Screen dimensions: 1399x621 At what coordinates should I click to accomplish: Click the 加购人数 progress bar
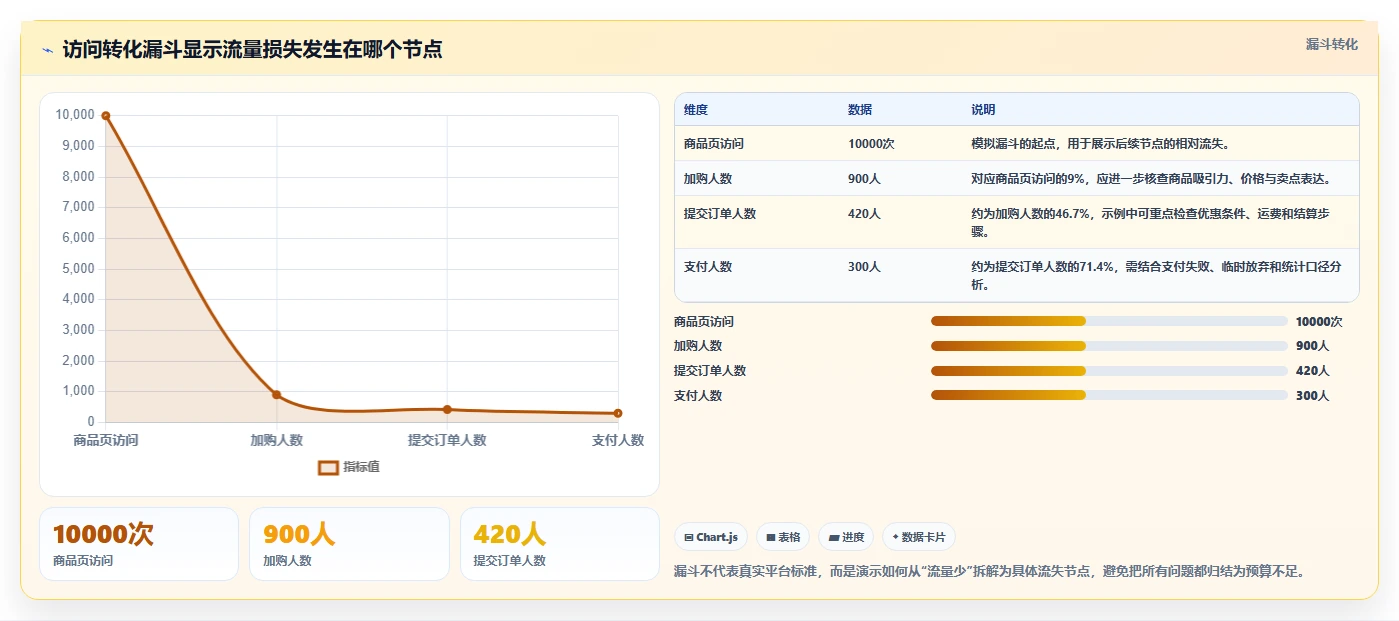pos(1109,346)
